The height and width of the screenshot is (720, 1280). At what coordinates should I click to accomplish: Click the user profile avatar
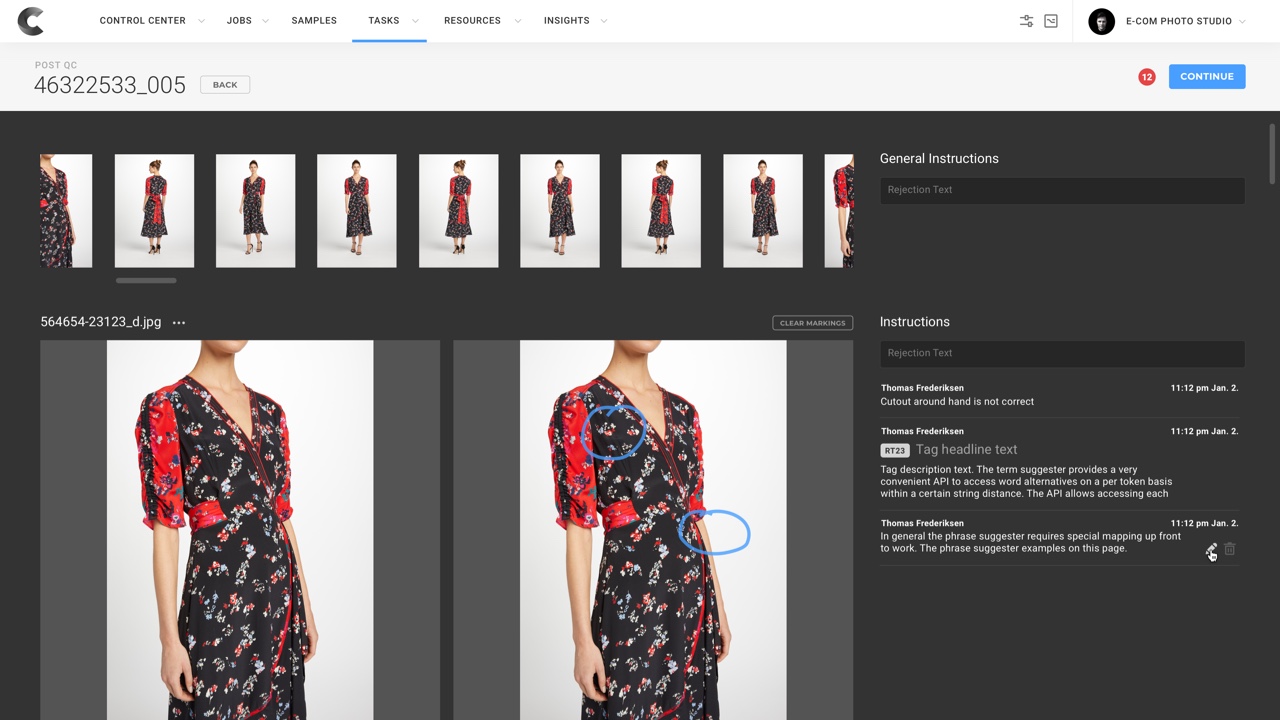pos(1101,21)
